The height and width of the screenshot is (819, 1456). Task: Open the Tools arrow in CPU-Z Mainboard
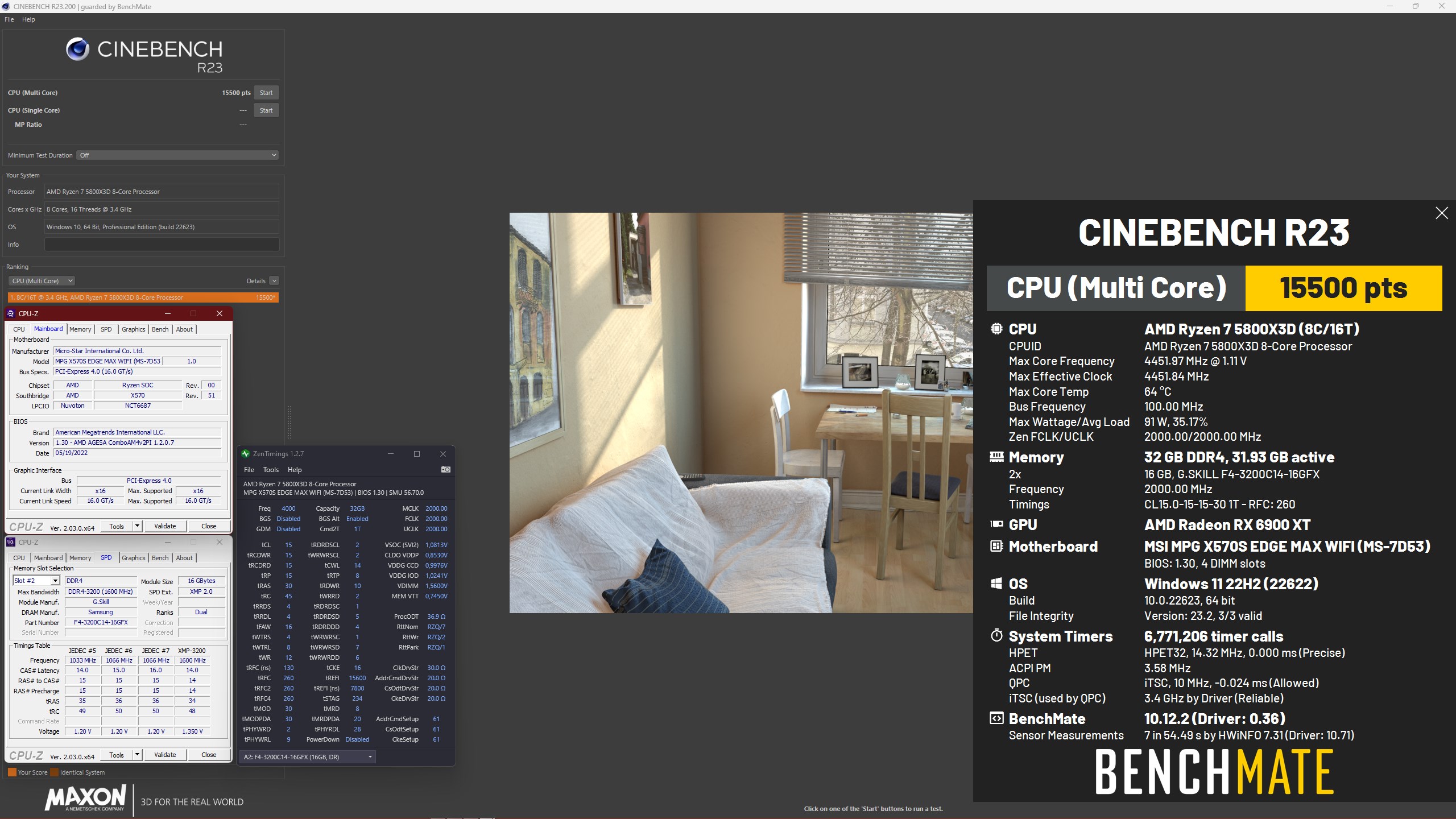coord(137,526)
